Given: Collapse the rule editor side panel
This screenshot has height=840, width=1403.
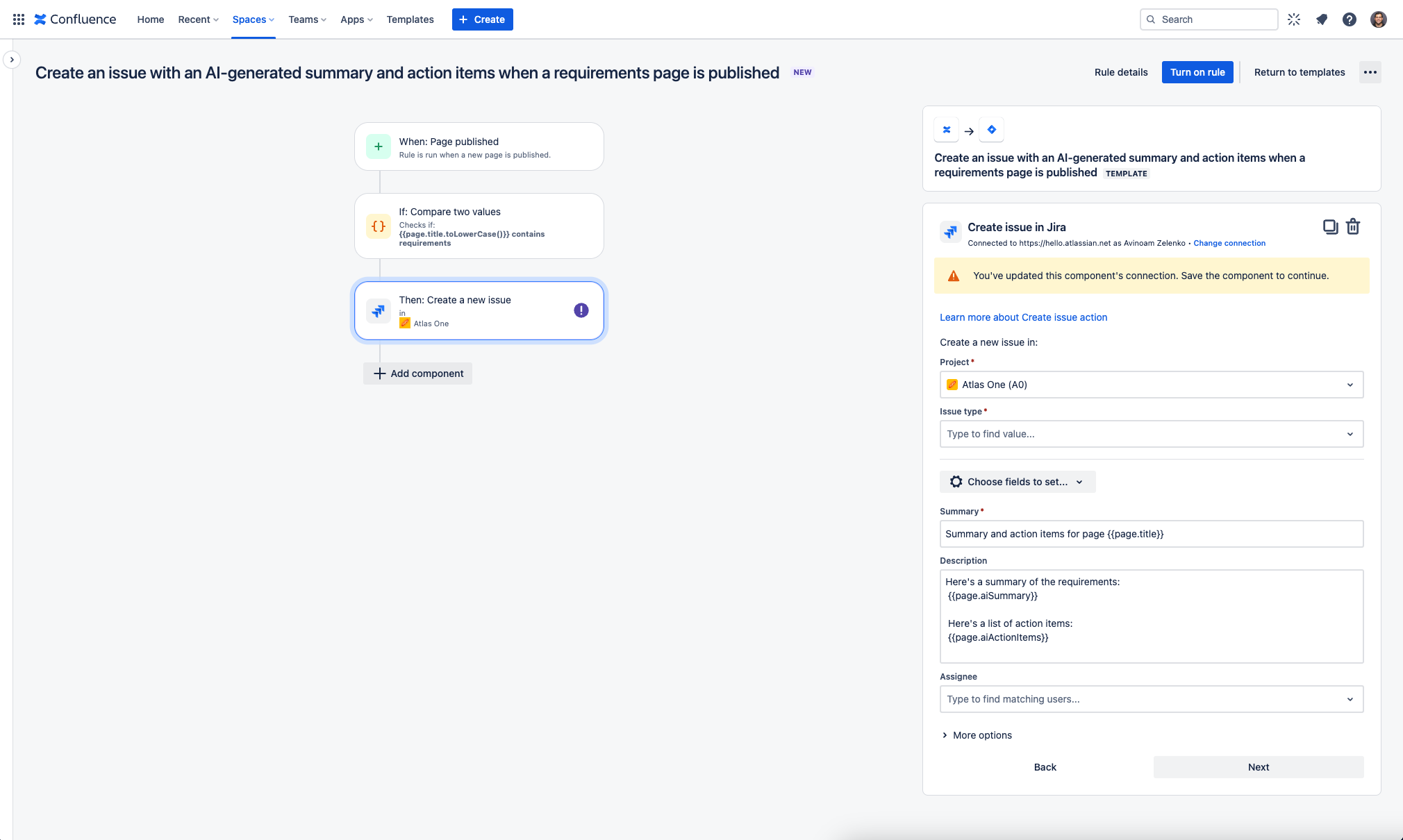Looking at the screenshot, I should (x=12, y=60).
